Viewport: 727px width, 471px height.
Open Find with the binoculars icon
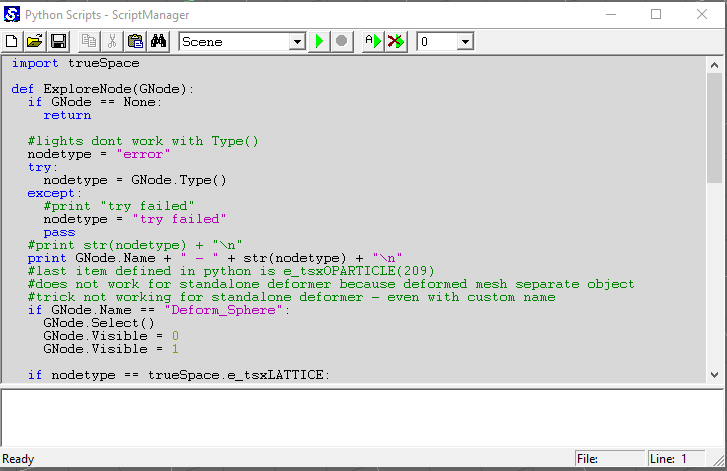coord(159,42)
